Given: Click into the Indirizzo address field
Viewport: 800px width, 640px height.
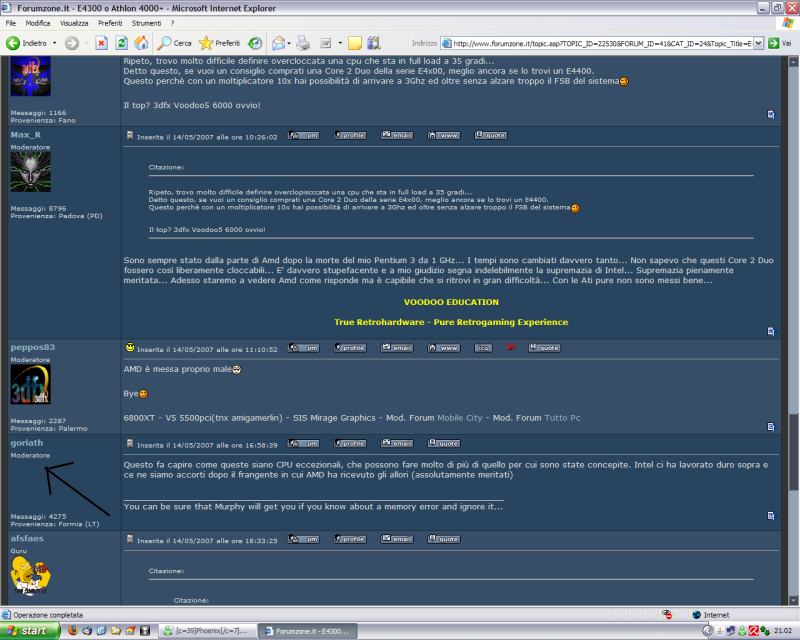Looking at the screenshot, I should click(597, 43).
